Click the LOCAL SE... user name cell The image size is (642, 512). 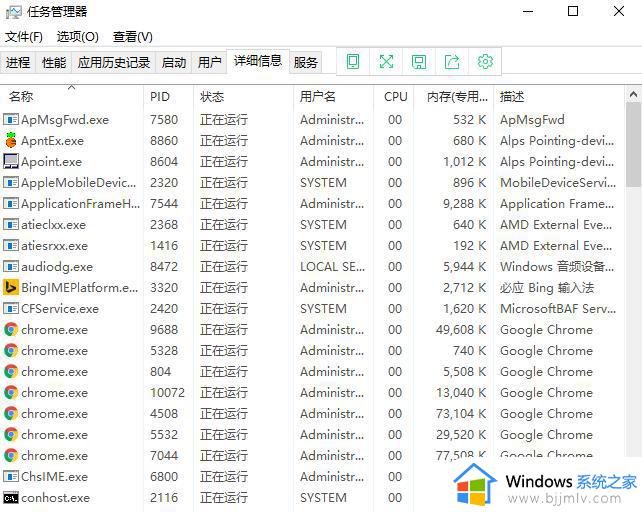point(332,267)
